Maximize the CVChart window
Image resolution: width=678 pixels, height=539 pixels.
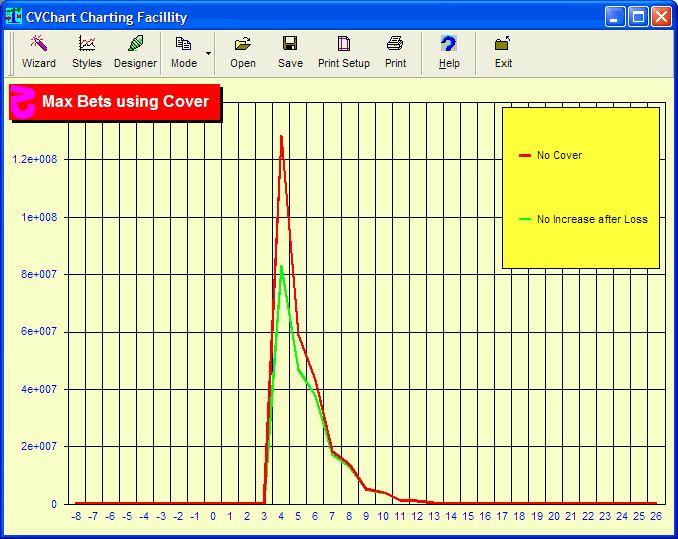(x=637, y=17)
